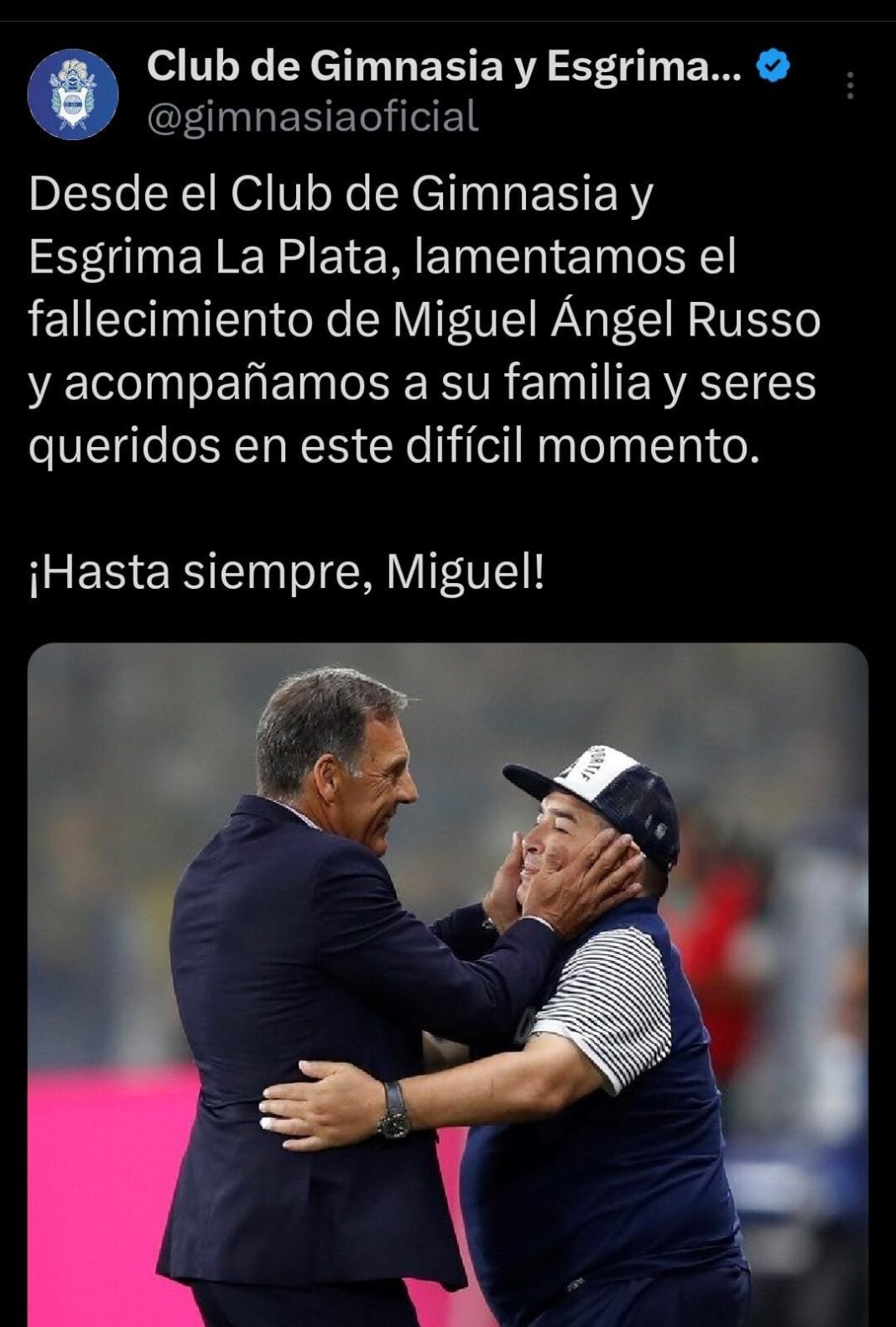Tap the @gimnasiaoficial handle
This screenshot has width=896, height=1327.
coord(312,117)
